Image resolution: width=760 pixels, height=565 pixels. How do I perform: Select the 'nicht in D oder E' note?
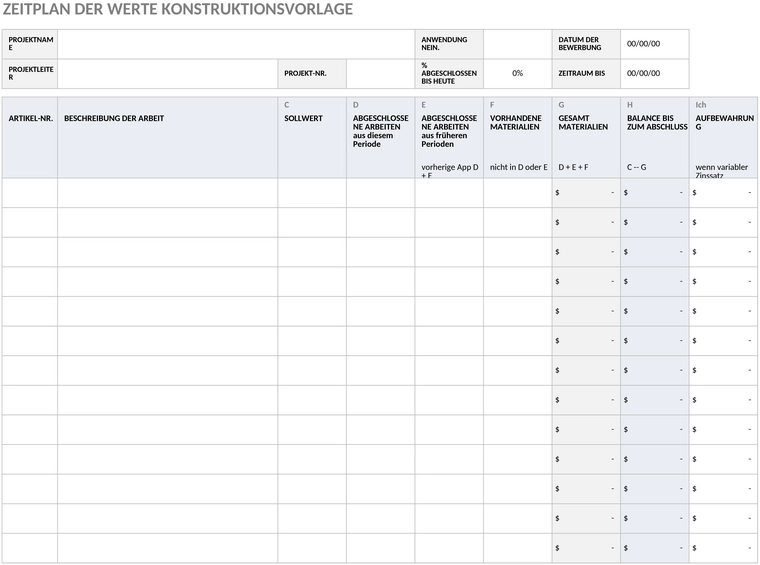(x=519, y=167)
